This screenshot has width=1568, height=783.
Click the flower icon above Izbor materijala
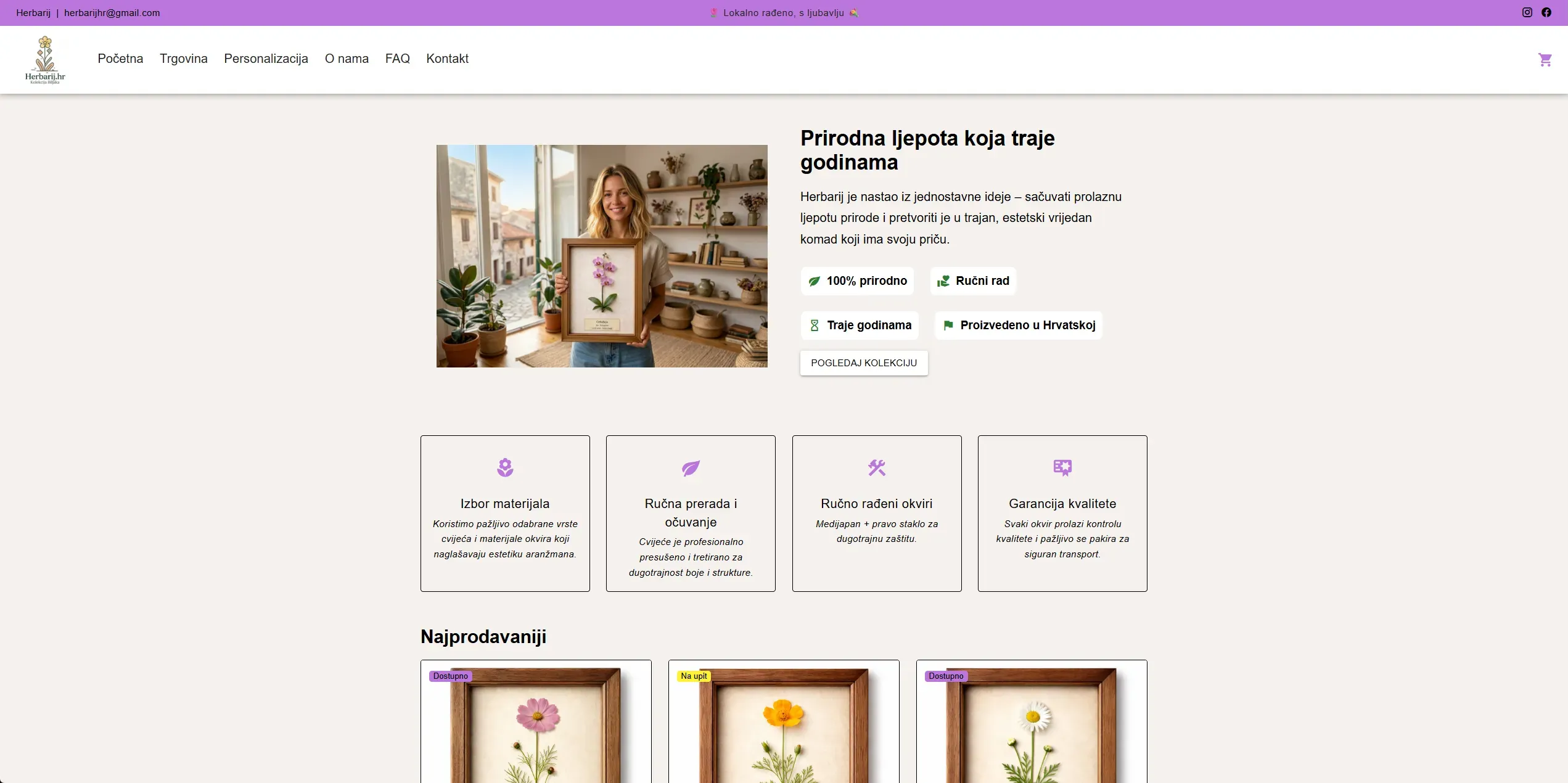click(x=505, y=467)
